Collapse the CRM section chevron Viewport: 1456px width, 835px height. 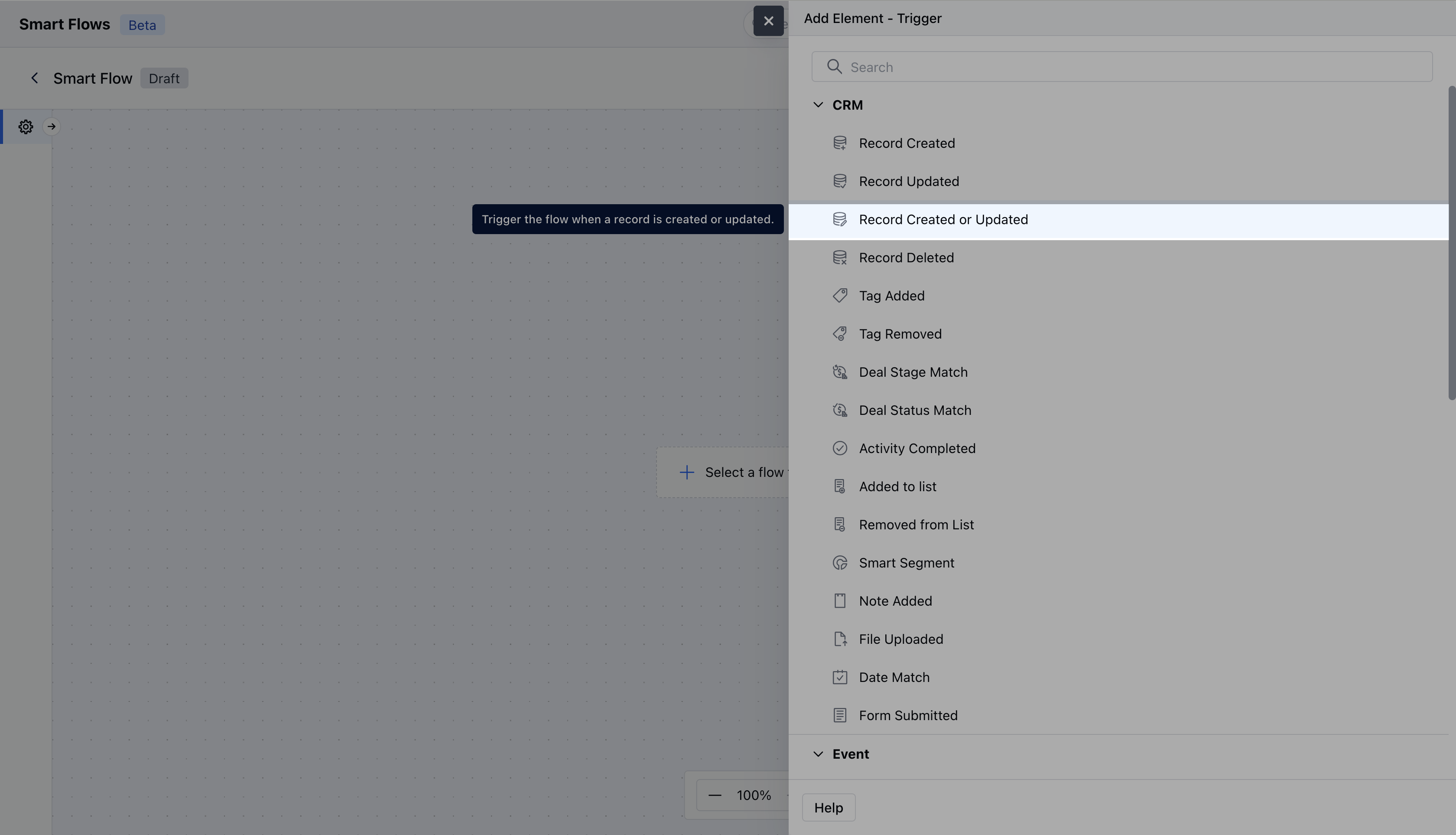pos(818,105)
